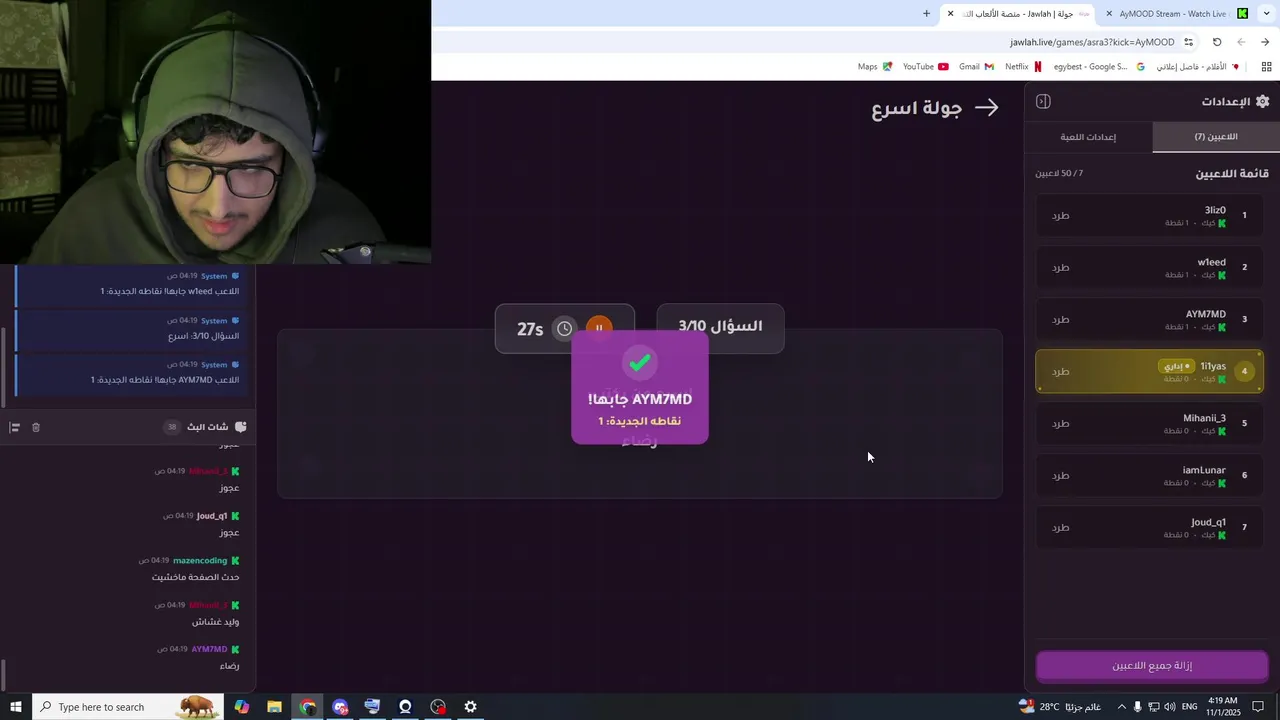The width and height of the screenshot is (1280, 720).
Task: Kick player 3liz0 using طرد
Action: tap(1061, 215)
